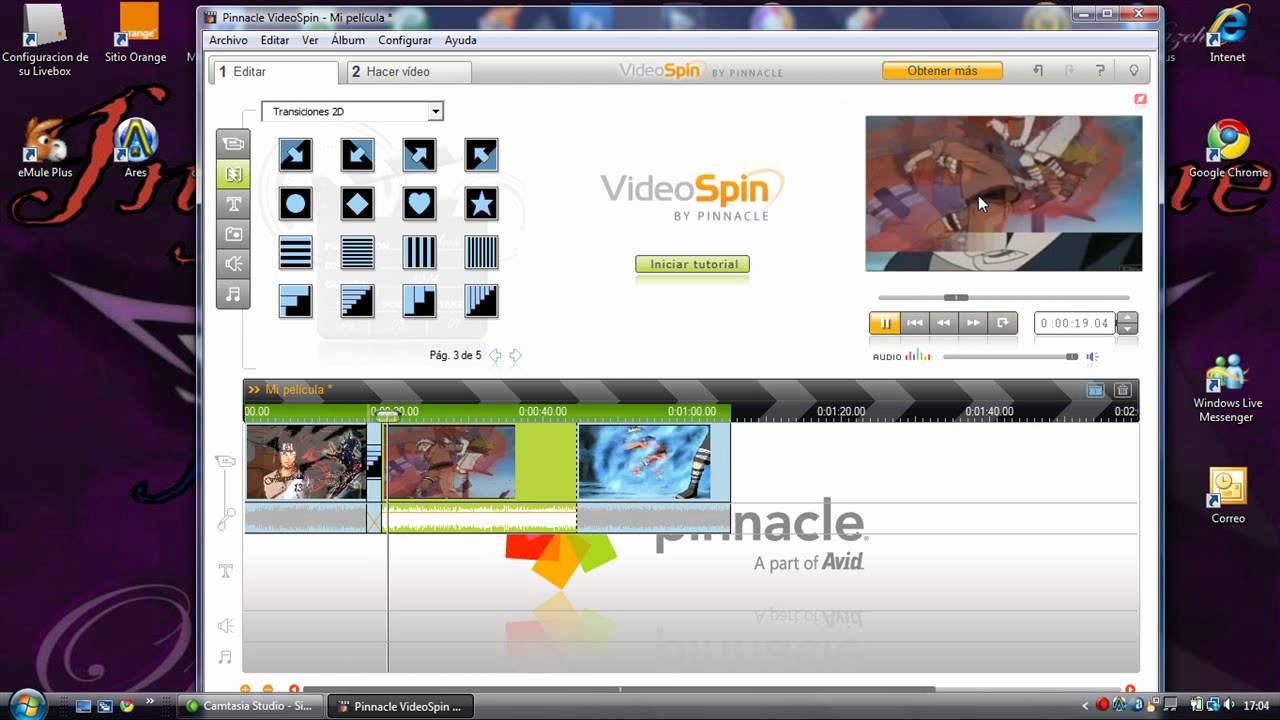Select the fourth staircase wipe transition

pyautogui.click(x=481, y=301)
